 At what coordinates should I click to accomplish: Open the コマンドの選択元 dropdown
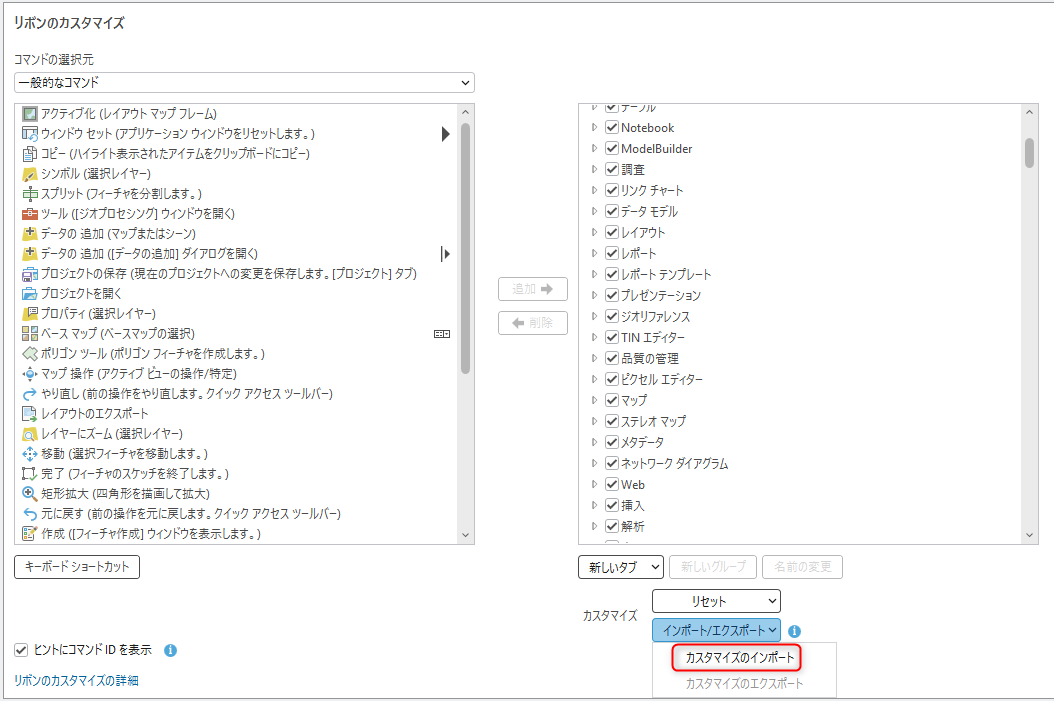pyautogui.click(x=244, y=82)
